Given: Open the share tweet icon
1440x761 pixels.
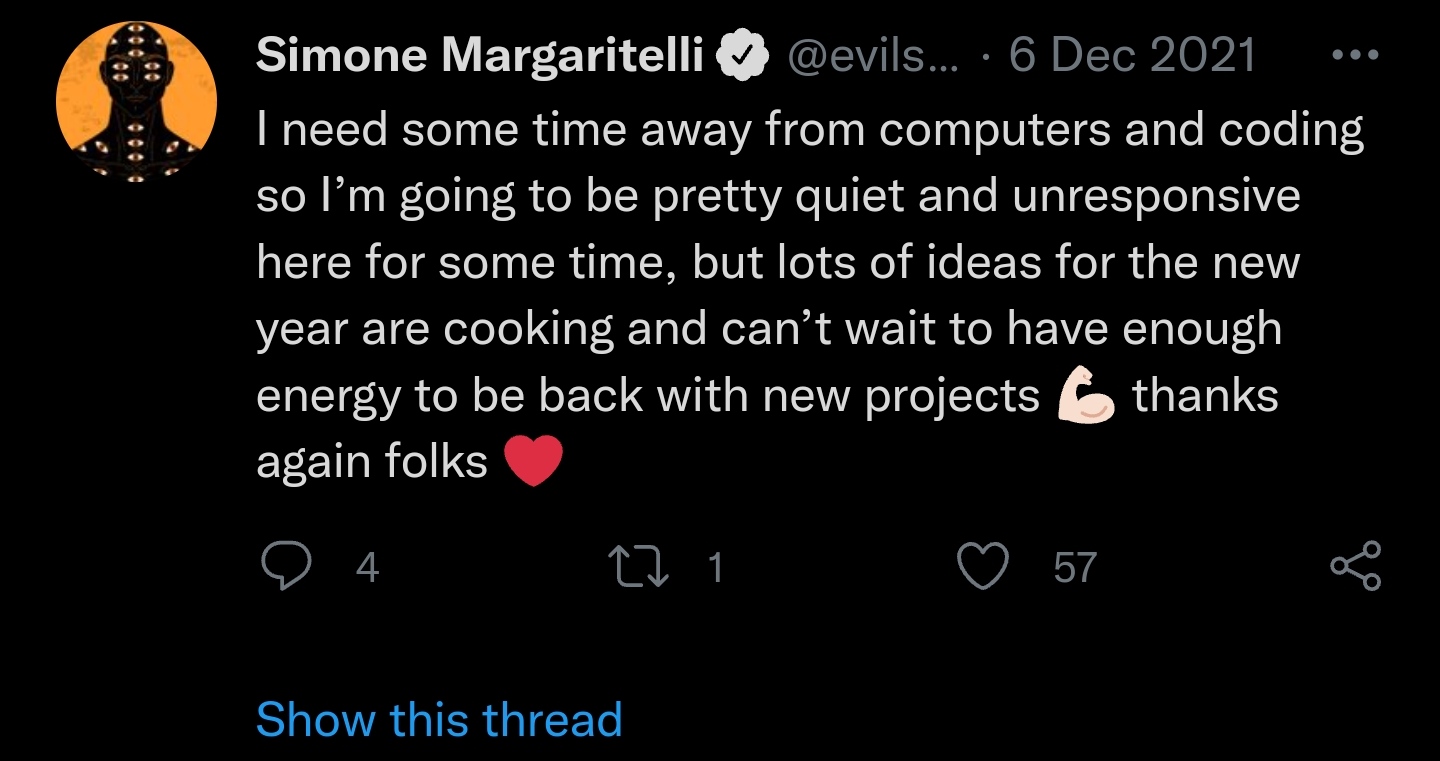Looking at the screenshot, I should click(1356, 566).
